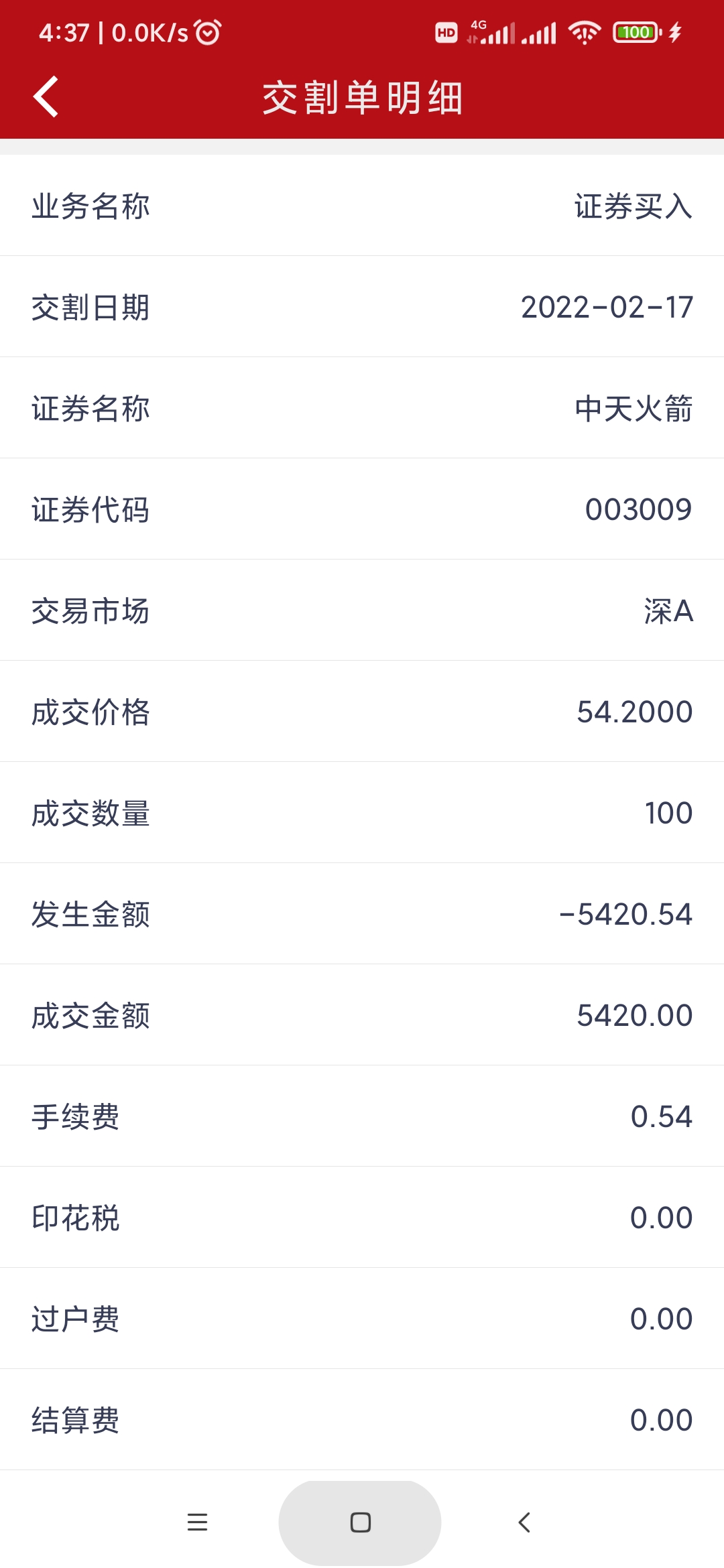Open the Android recent apps menu icon
Screen dimensions: 724x1568
[197, 1522]
